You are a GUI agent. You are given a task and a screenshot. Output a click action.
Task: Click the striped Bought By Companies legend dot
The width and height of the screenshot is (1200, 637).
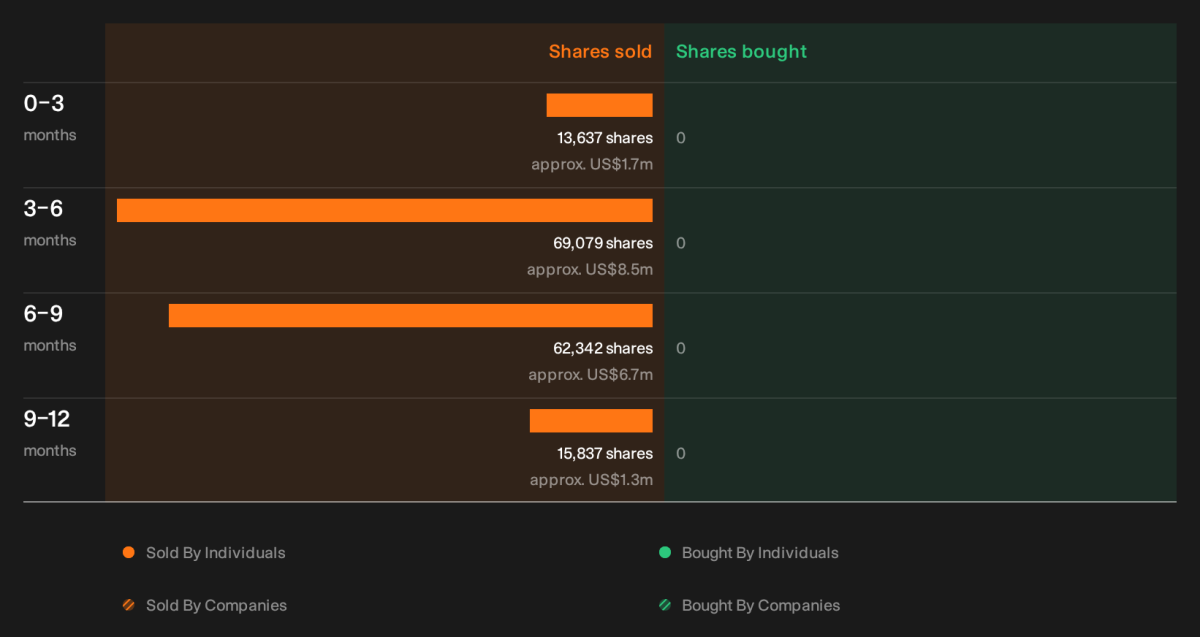coord(665,605)
